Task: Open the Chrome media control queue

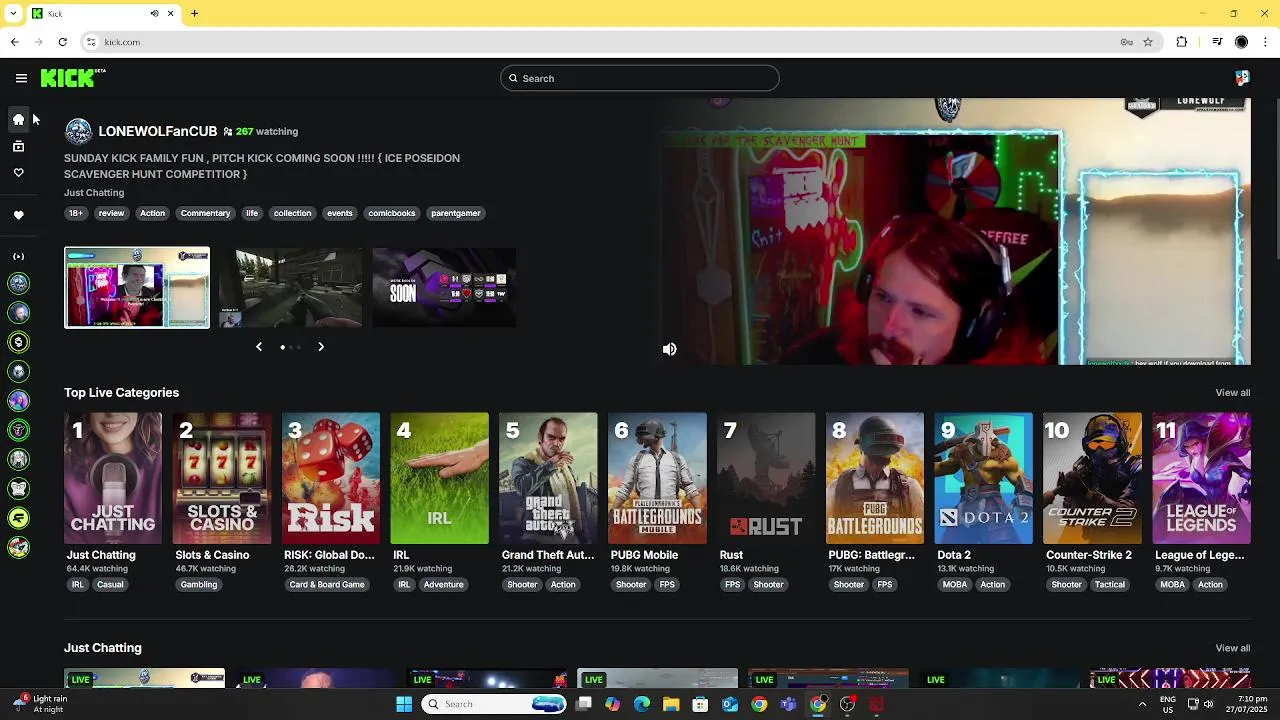Action: (x=1217, y=42)
